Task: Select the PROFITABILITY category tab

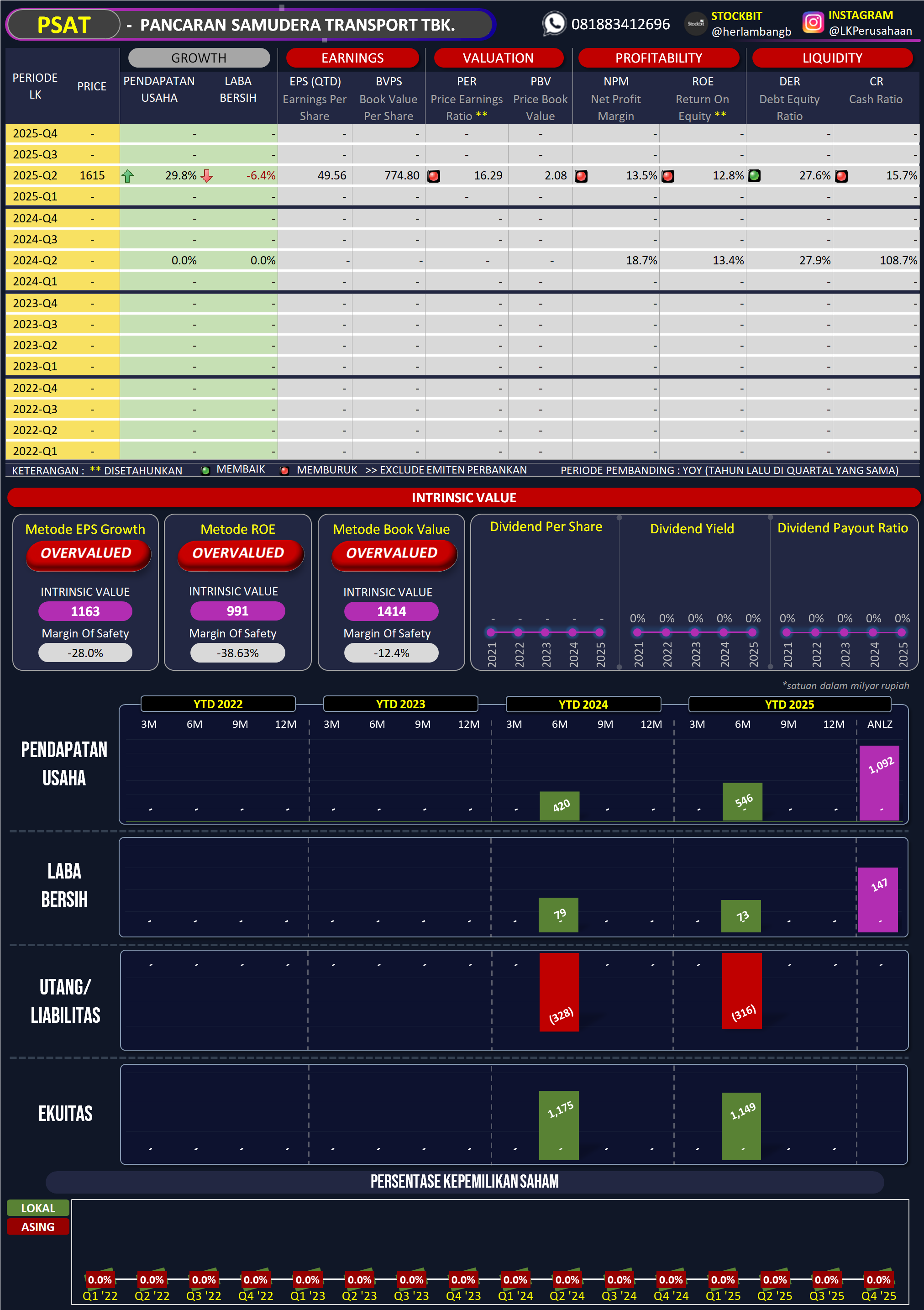Action: 659,58
